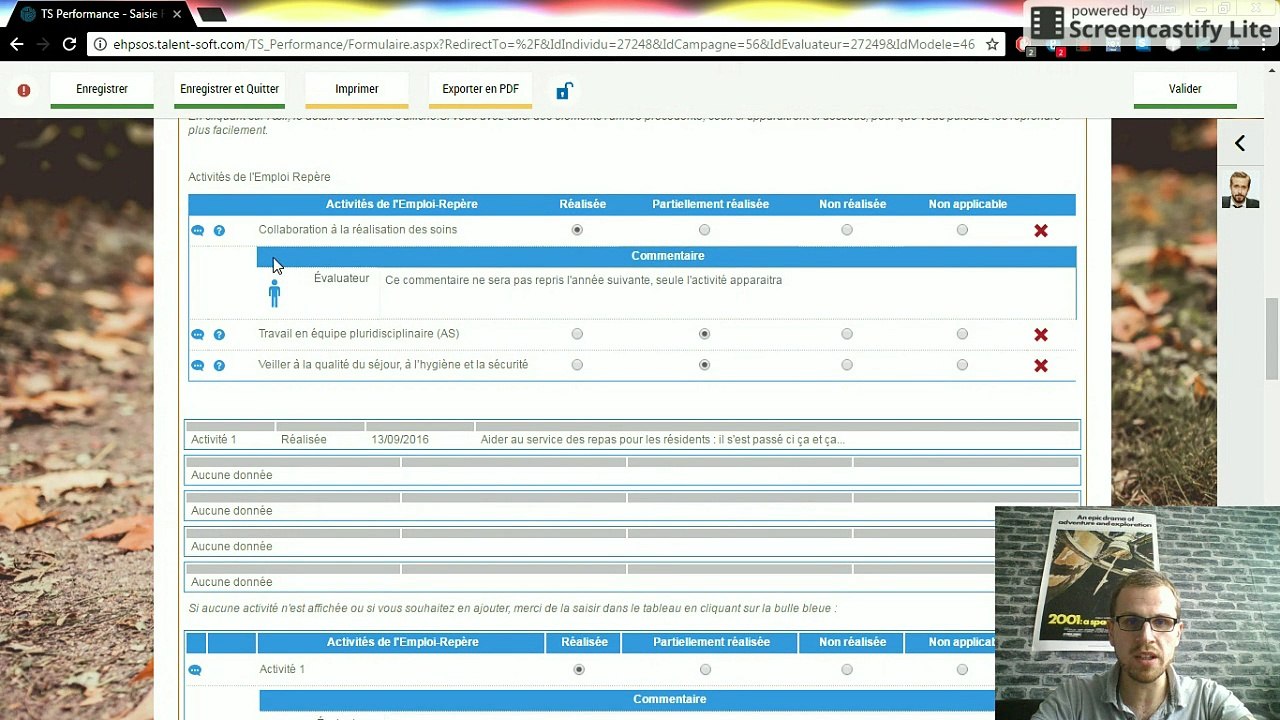Click the lower Commentaire header under Activité 1
Viewport: 1280px width, 720px height.
669,700
